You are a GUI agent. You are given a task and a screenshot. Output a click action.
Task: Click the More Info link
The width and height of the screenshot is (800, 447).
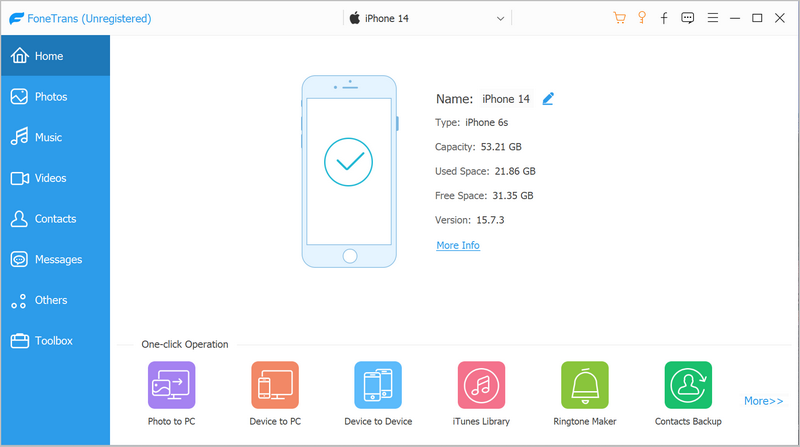458,245
